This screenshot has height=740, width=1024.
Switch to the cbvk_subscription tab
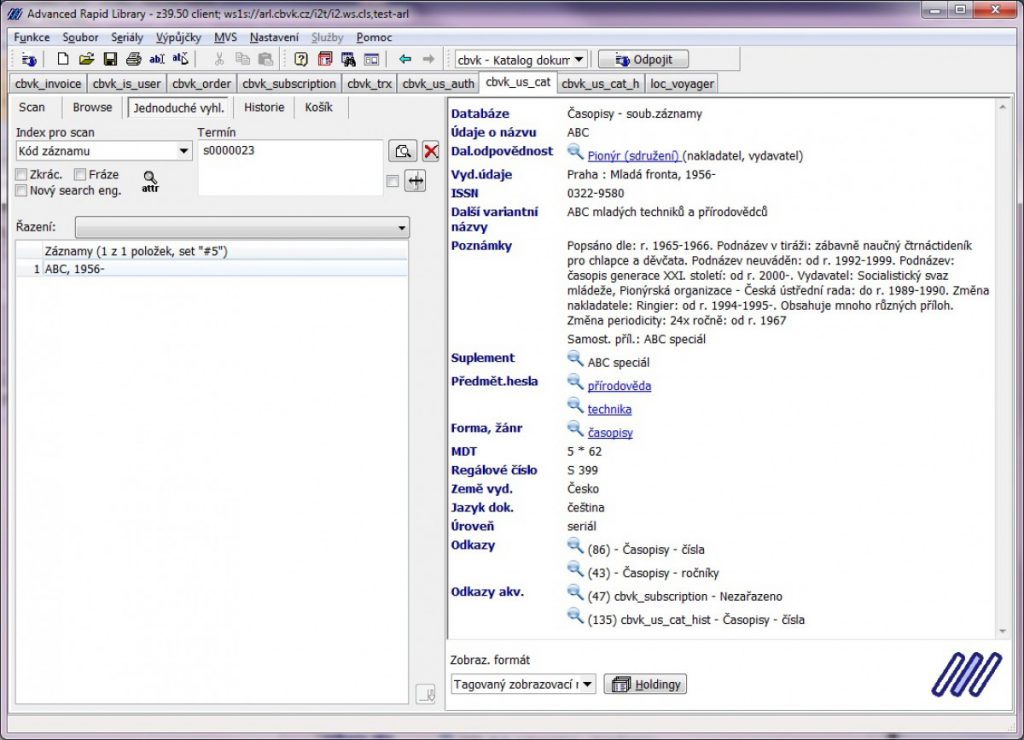coord(289,84)
